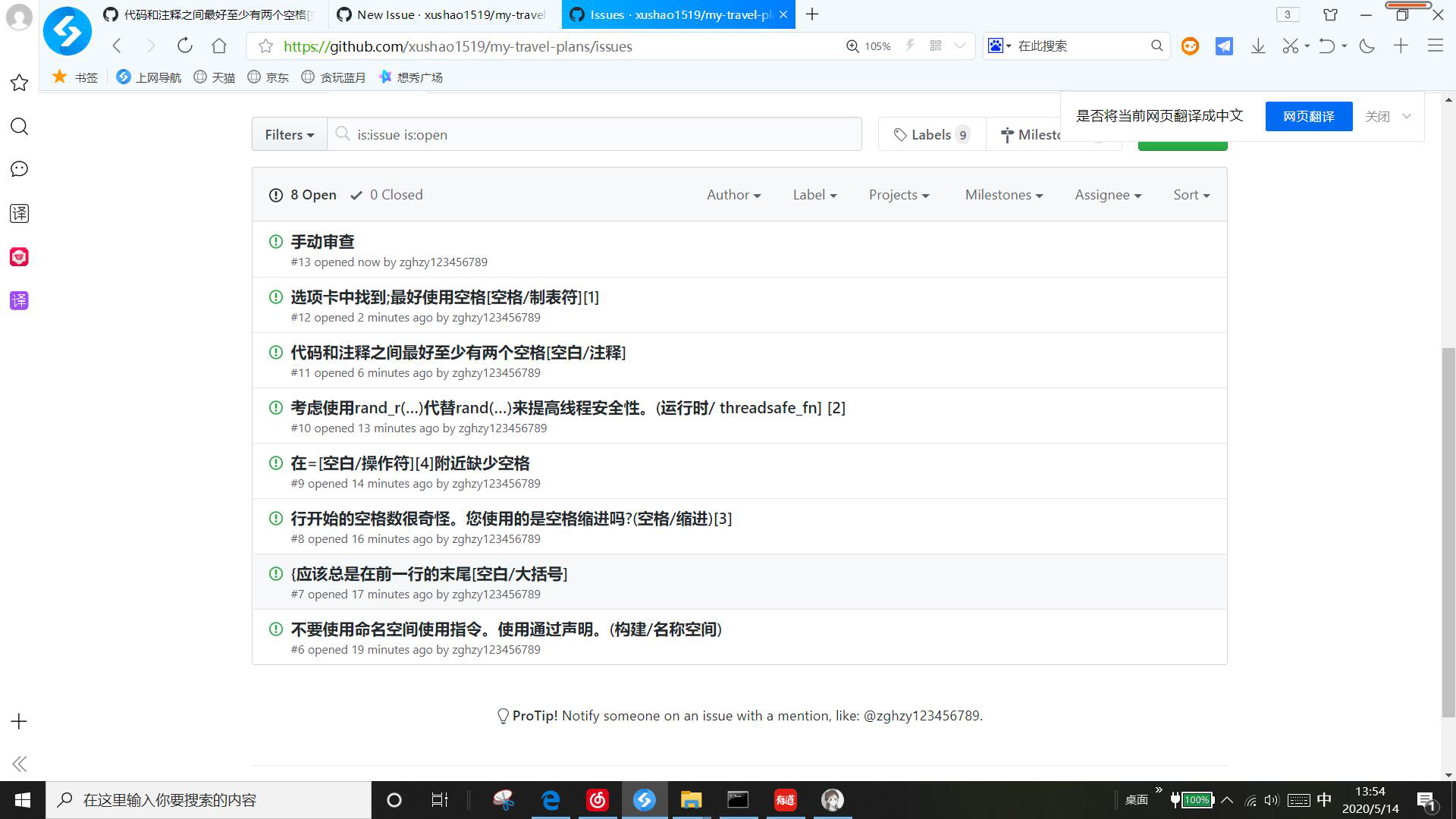Switch to the New Issue tab
The height and width of the screenshot is (819, 1456).
pos(444,14)
